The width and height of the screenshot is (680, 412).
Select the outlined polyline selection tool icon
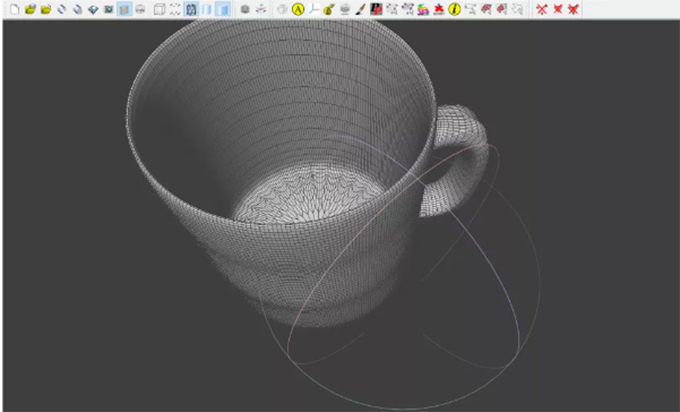[517, 9]
